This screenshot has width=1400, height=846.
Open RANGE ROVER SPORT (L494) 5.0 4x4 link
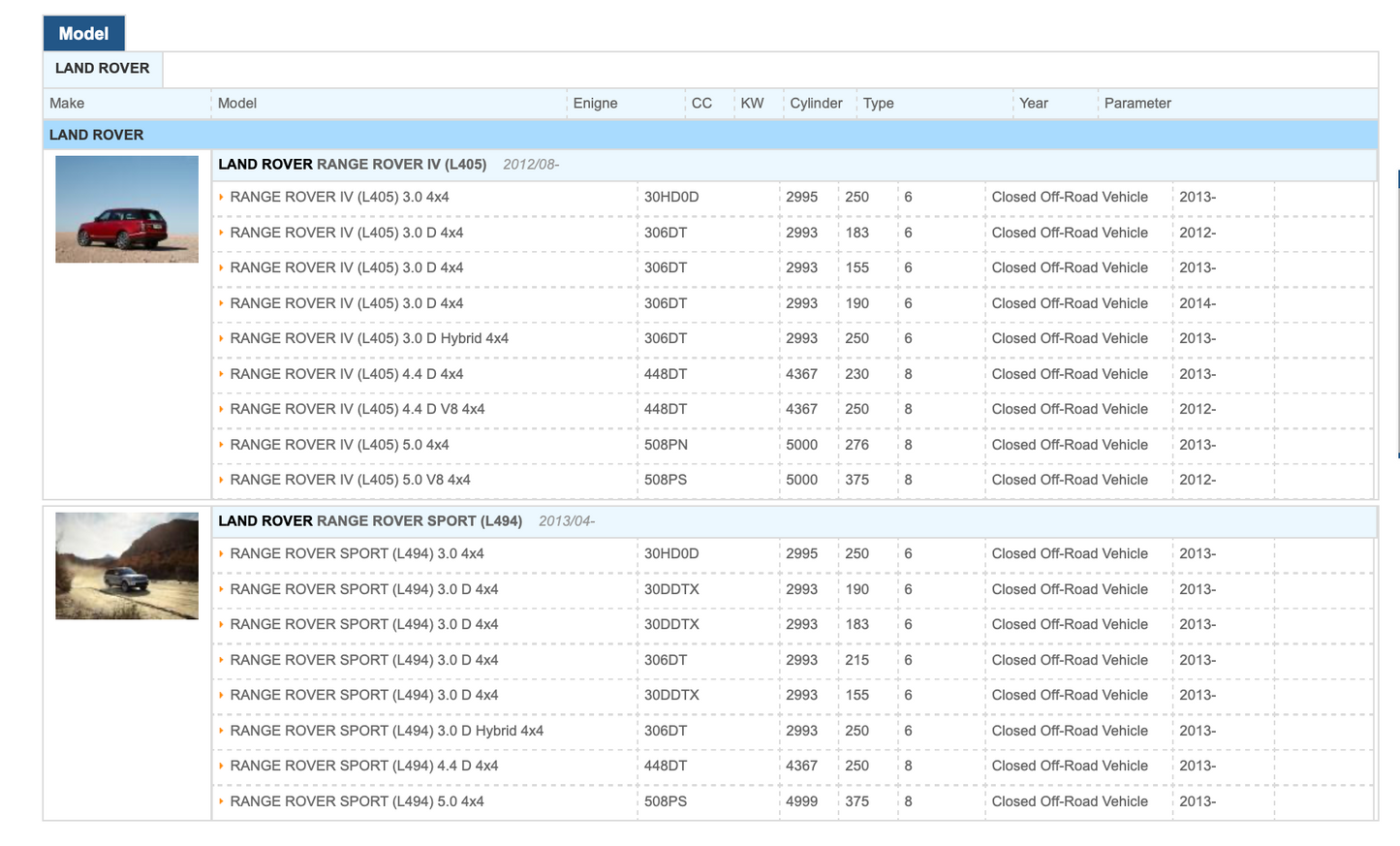[357, 801]
